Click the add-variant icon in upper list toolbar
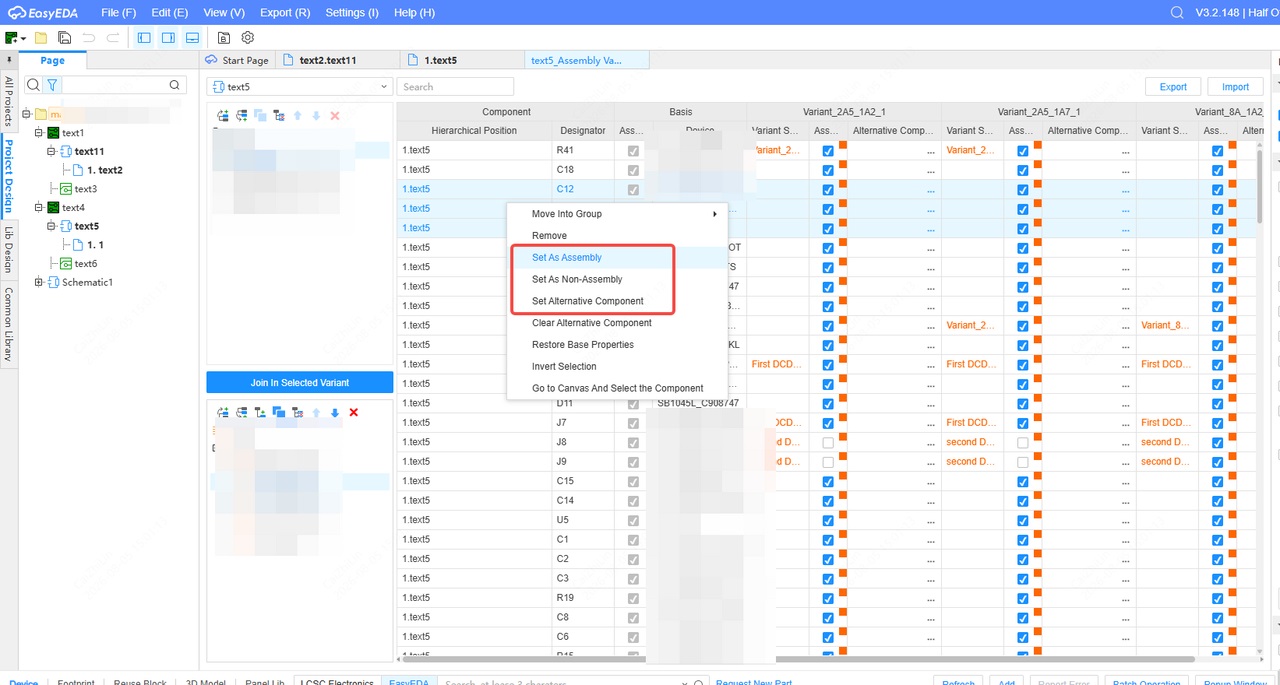The height and width of the screenshot is (685, 1280). coord(222,116)
